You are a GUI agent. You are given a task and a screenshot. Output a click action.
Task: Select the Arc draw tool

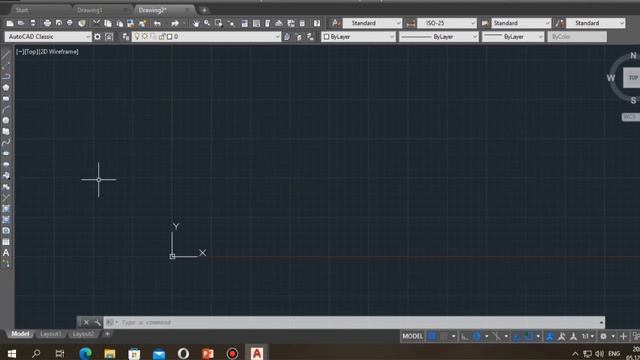[x=6, y=110]
